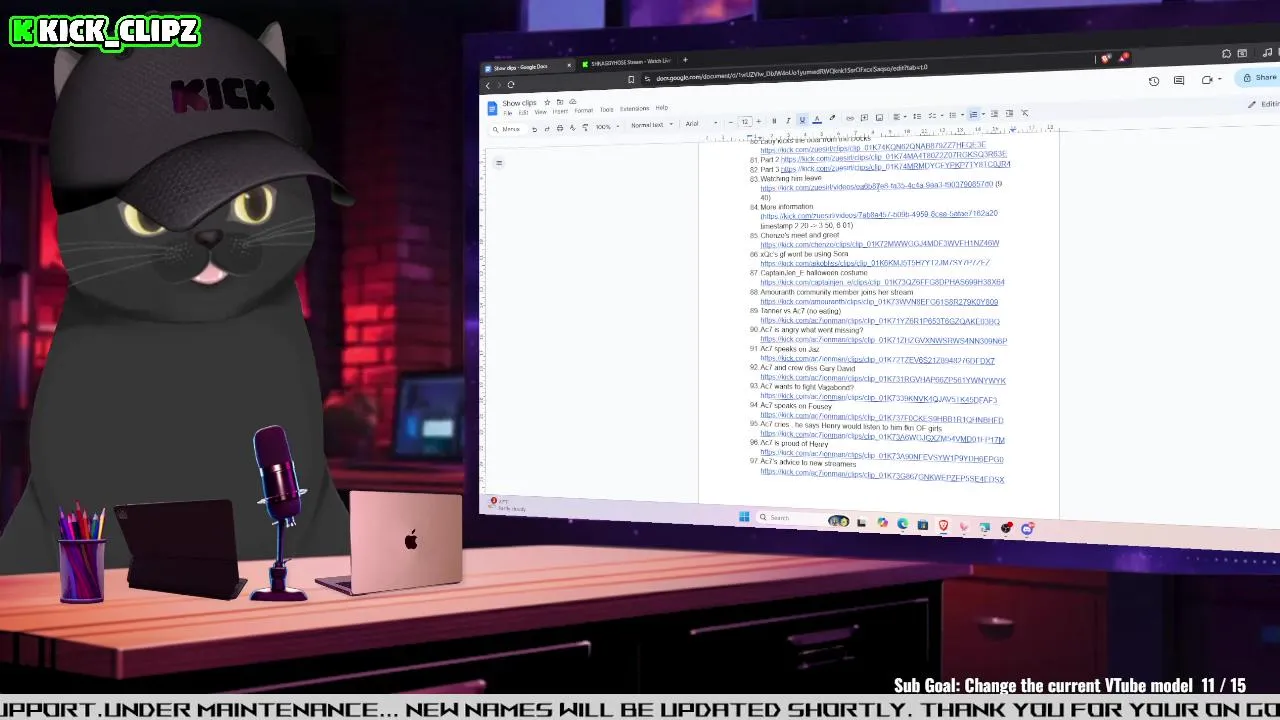Reload the page in browser

[511, 85]
